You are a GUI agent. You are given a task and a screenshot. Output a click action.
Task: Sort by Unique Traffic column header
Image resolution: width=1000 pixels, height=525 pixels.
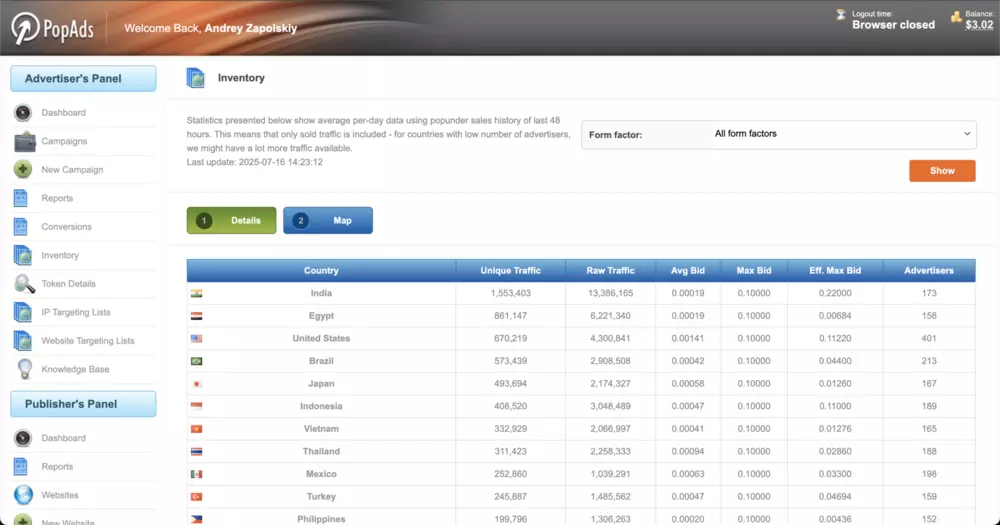click(510, 270)
